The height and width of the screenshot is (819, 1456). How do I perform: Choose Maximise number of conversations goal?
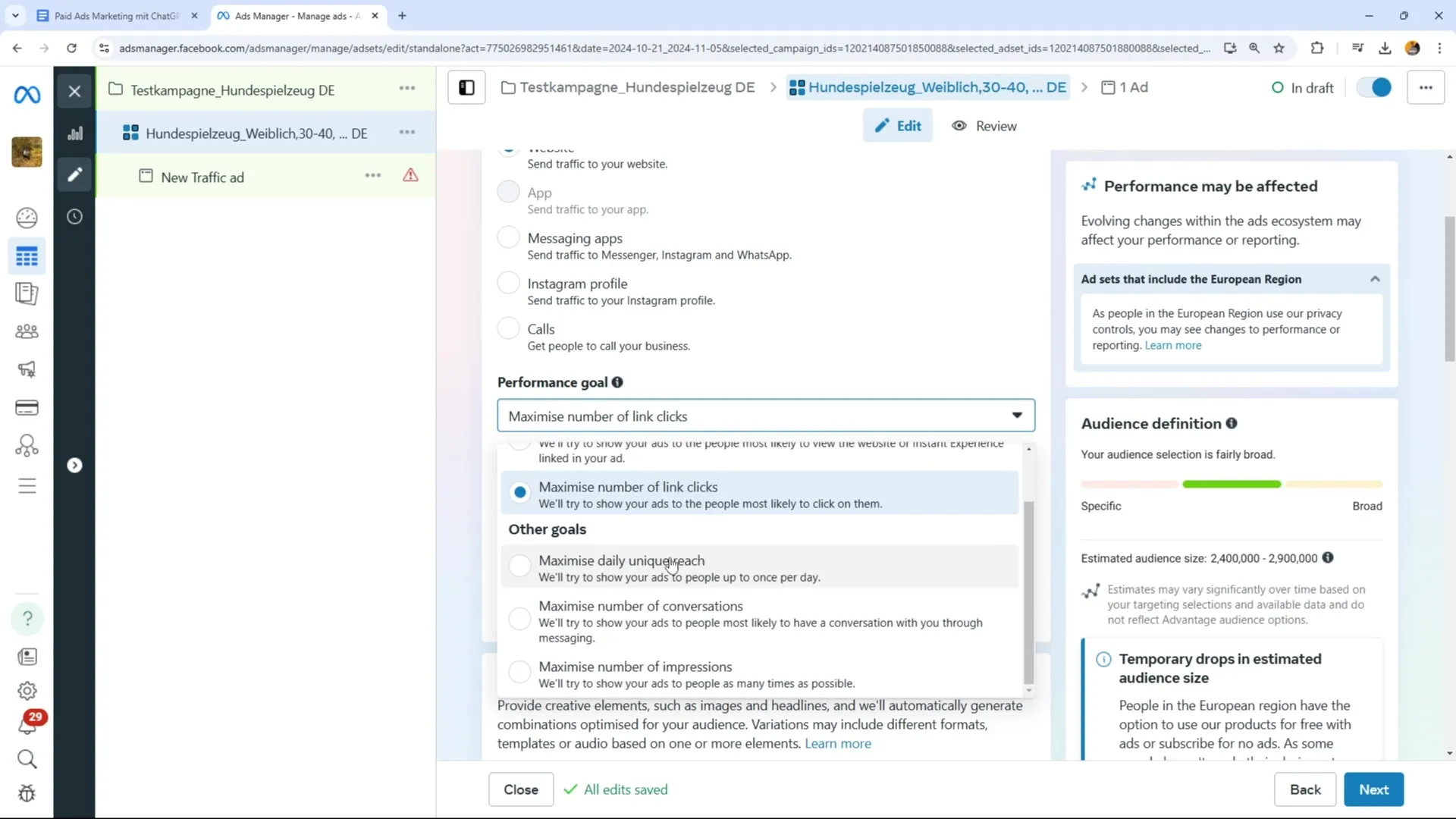click(x=759, y=620)
